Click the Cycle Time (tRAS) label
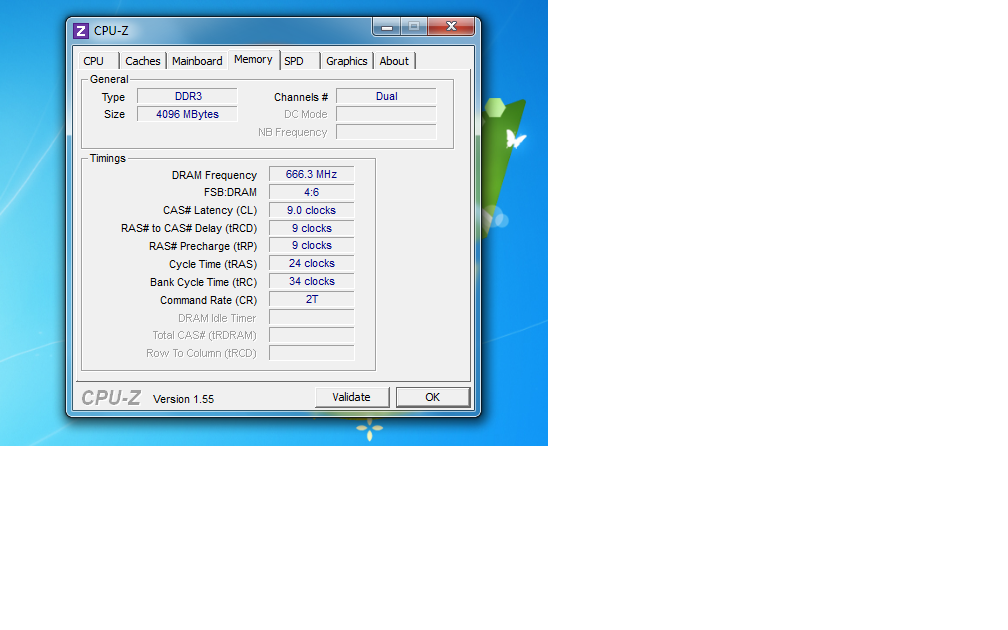The height and width of the screenshot is (630, 1008). (213, 264)
